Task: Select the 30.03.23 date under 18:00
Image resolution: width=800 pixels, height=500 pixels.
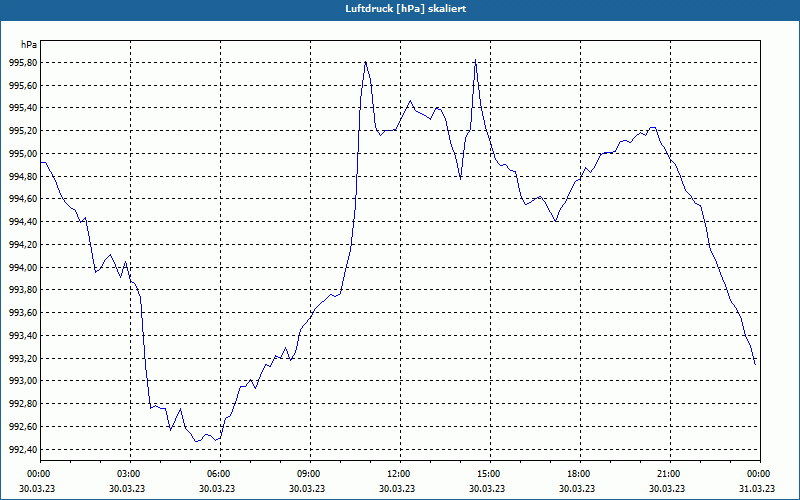Action: (x=577, y=488)
